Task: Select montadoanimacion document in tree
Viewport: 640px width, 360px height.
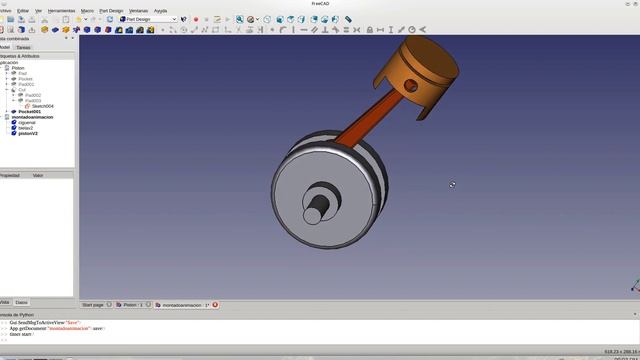Action: click(32, 117)
